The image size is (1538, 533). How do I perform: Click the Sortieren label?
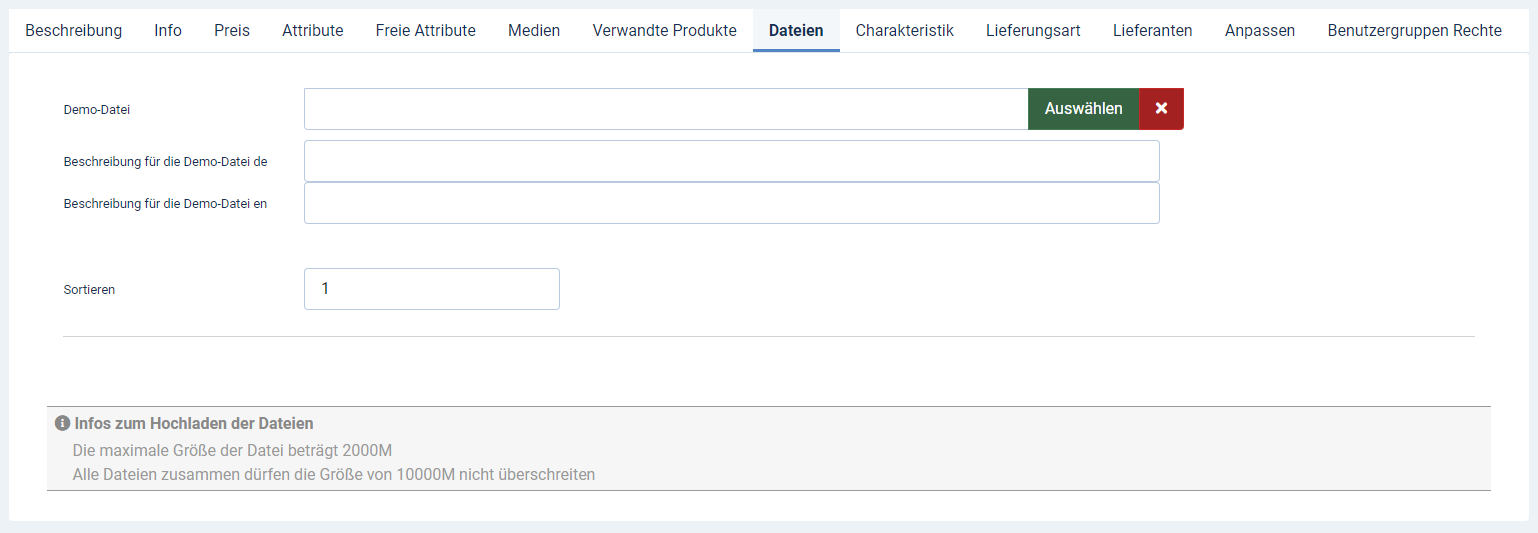[x=89, y=289]
